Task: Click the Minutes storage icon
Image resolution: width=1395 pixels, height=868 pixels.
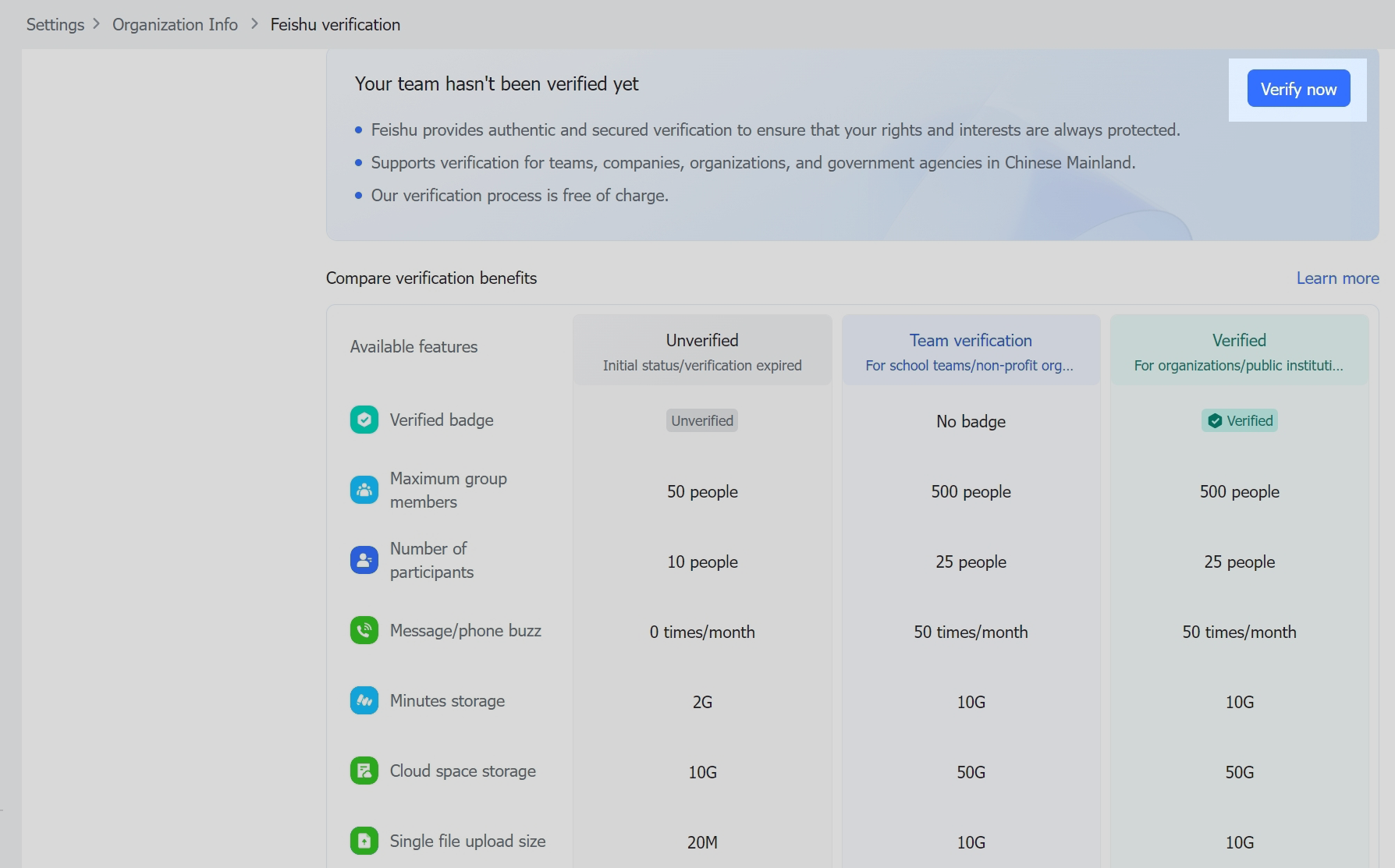Action: (364, 700)
